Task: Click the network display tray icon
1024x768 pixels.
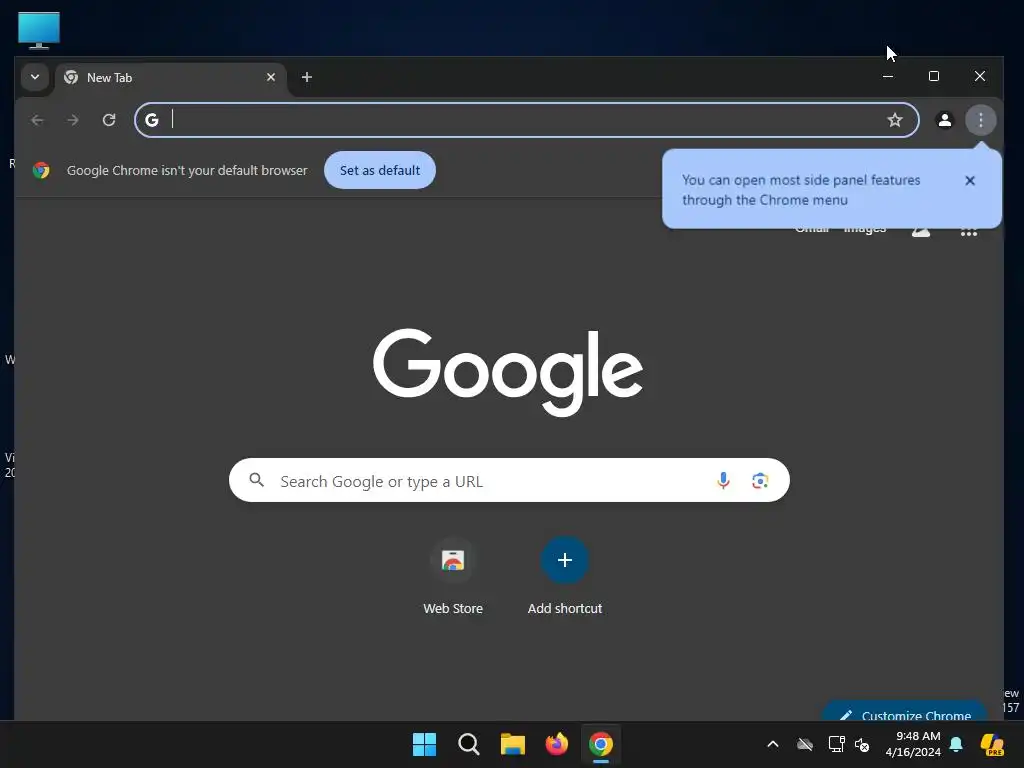Action: 837,744
